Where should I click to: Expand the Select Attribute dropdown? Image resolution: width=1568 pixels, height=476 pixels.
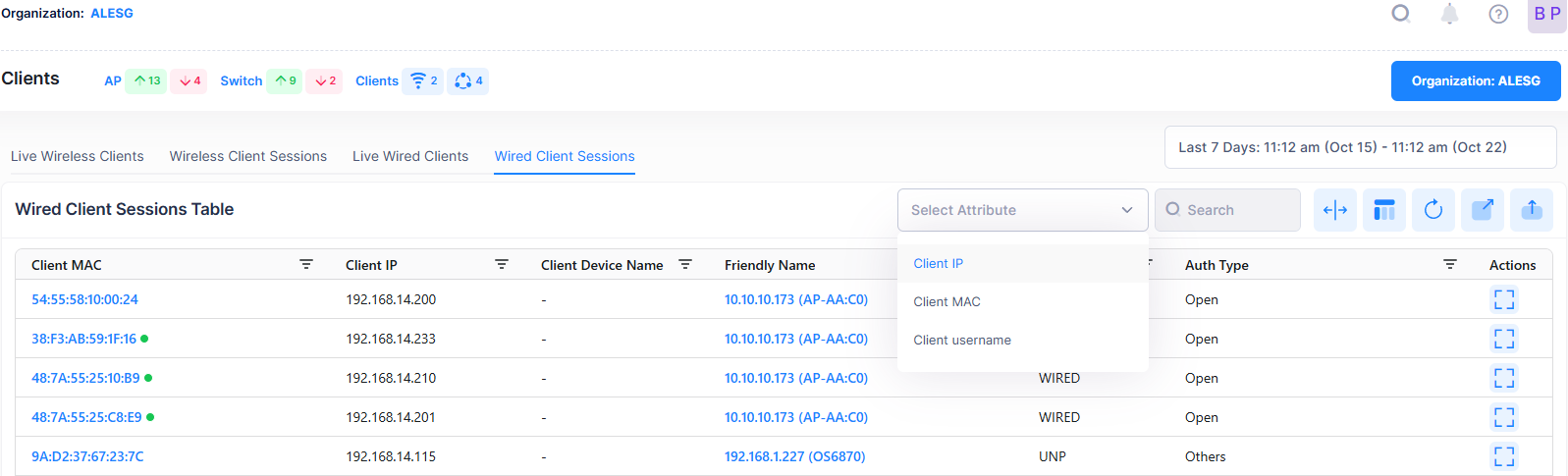pyautogui.click(x=1022, y=210)
